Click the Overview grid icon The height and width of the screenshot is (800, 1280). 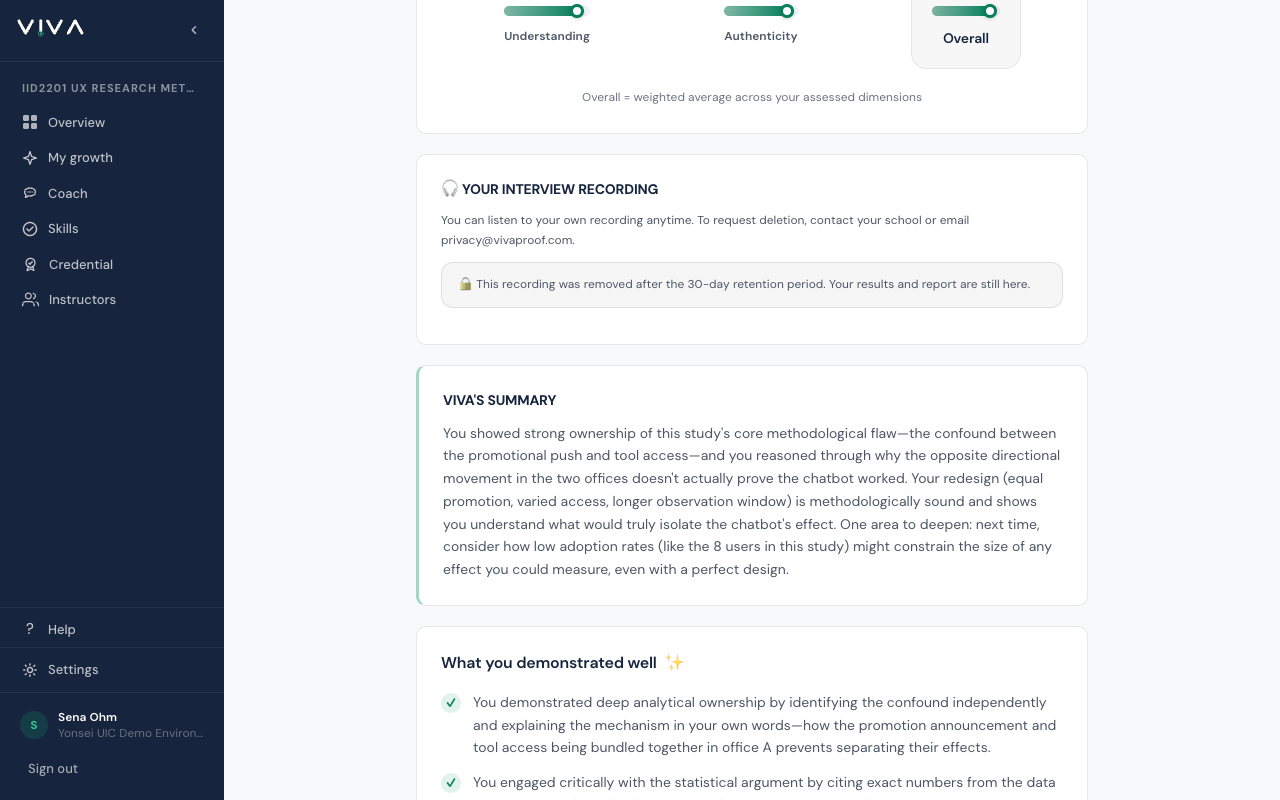pyautogui.click(x=30, y=122)
